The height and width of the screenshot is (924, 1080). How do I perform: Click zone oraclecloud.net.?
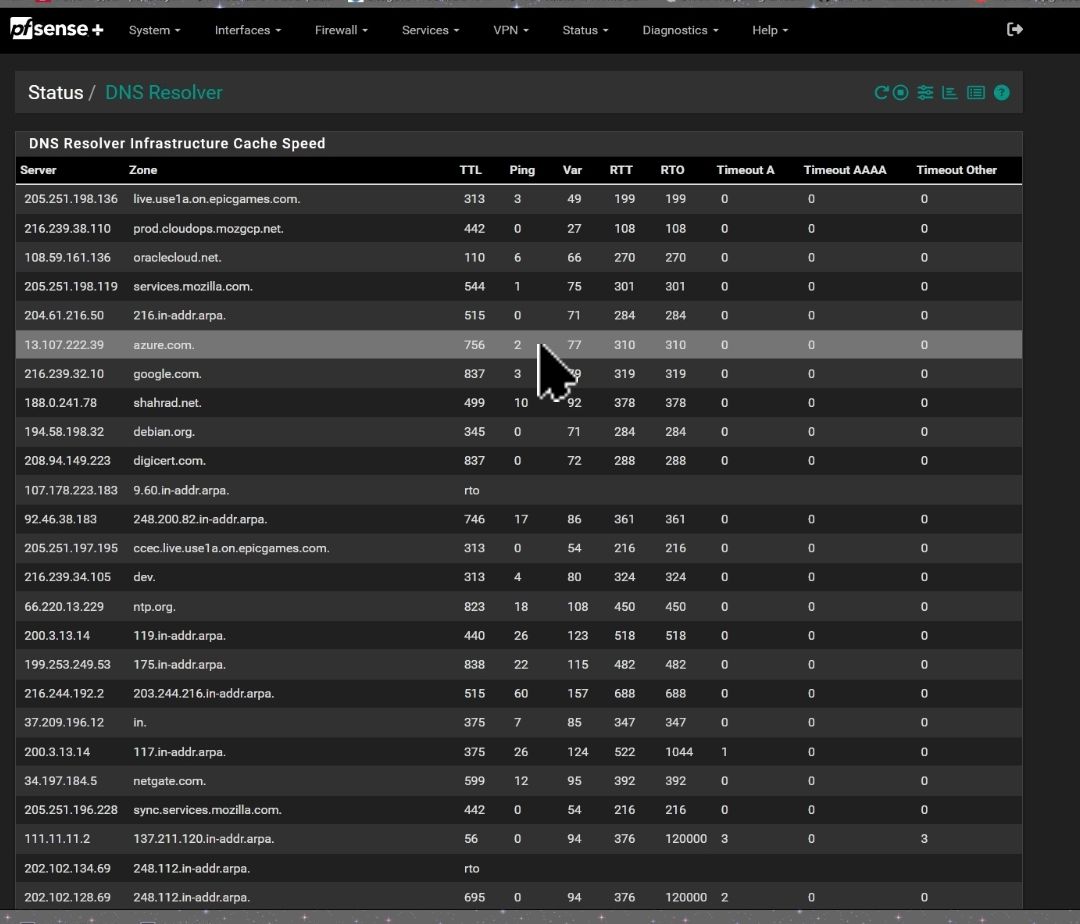(x=177, y=258)
